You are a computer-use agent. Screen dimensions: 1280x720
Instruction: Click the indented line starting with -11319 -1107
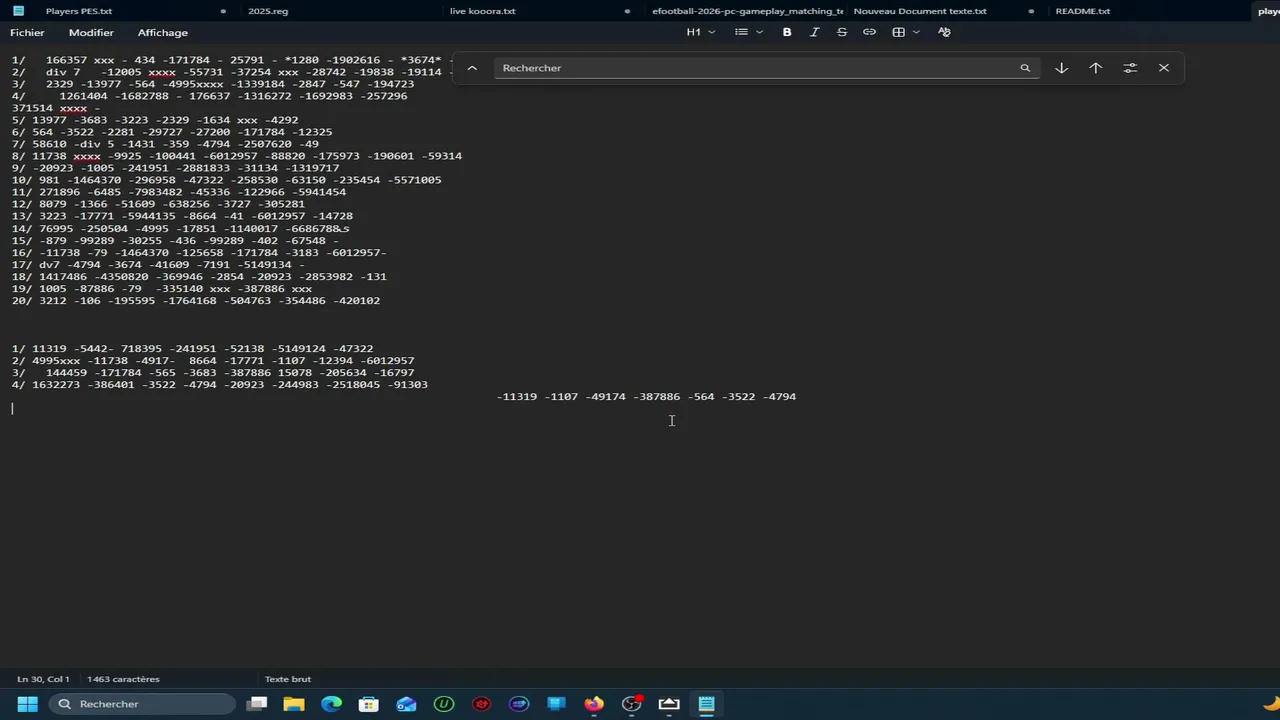click(647, 396)
